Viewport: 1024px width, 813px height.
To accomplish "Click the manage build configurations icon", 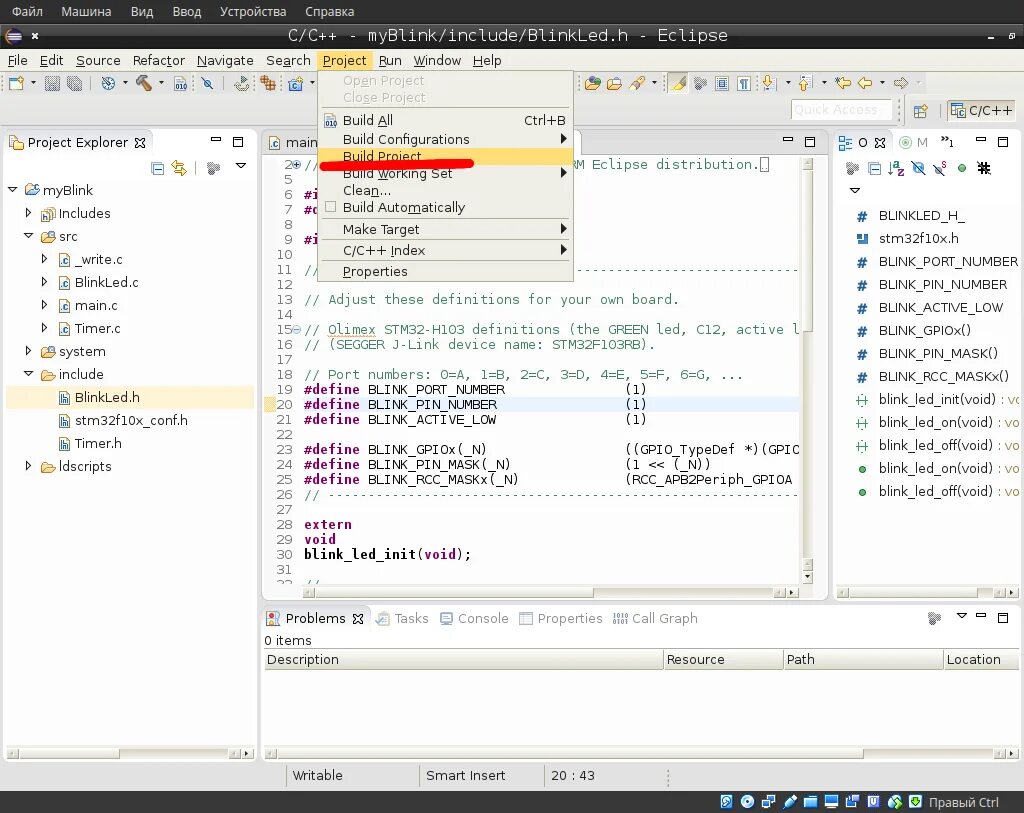I will click(108, 83).
